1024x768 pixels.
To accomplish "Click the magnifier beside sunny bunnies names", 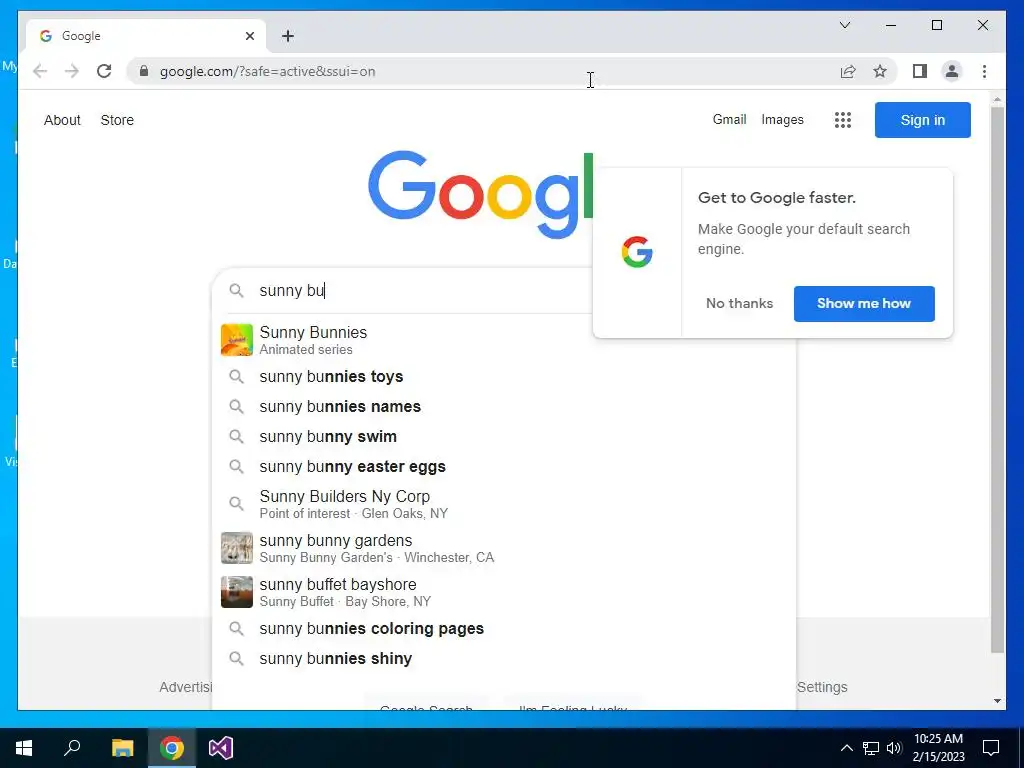I will (x=236, y=407).
